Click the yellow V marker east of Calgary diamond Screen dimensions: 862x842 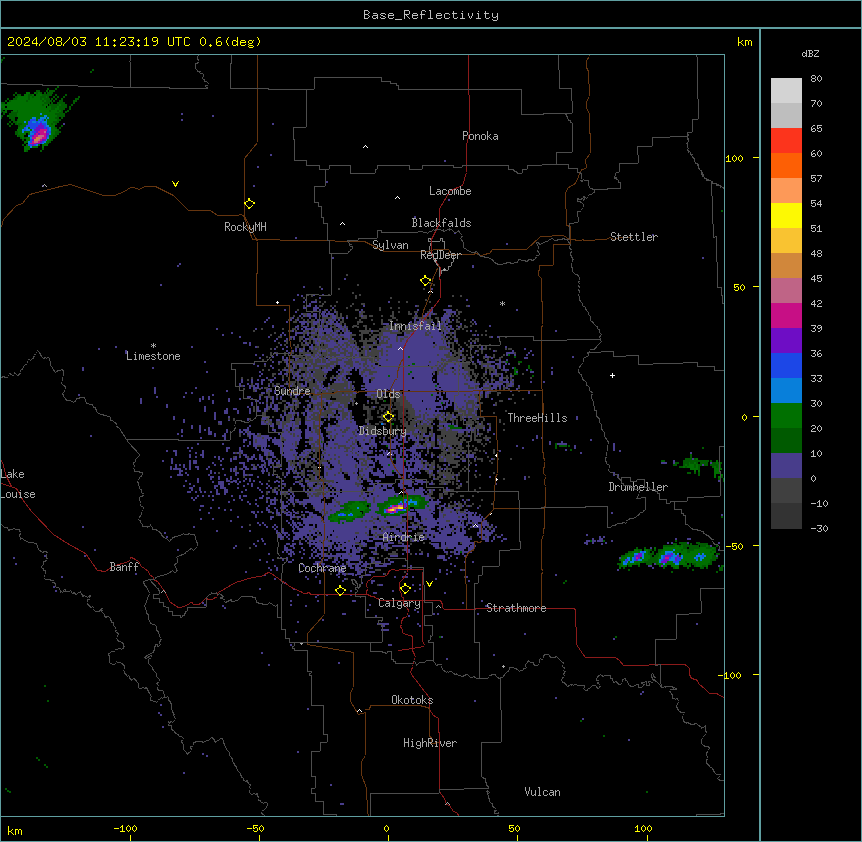(x=429, y=584)
